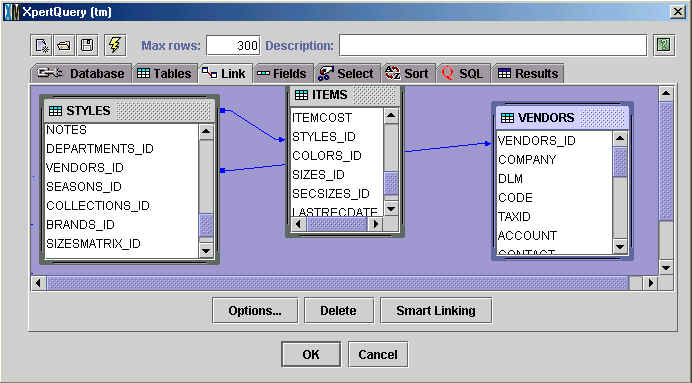Click the Save floppy disk icon
Screen dimensions: 692x383
[x=87, y=45]
